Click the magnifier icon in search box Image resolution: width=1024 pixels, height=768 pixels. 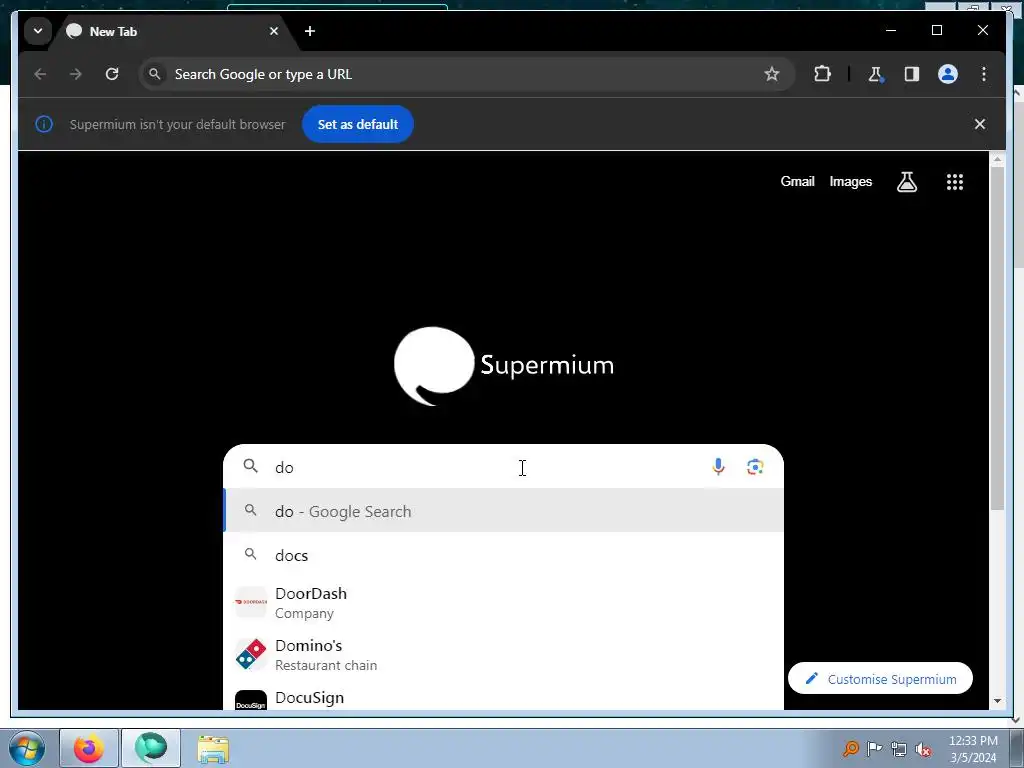coord(250,466)
